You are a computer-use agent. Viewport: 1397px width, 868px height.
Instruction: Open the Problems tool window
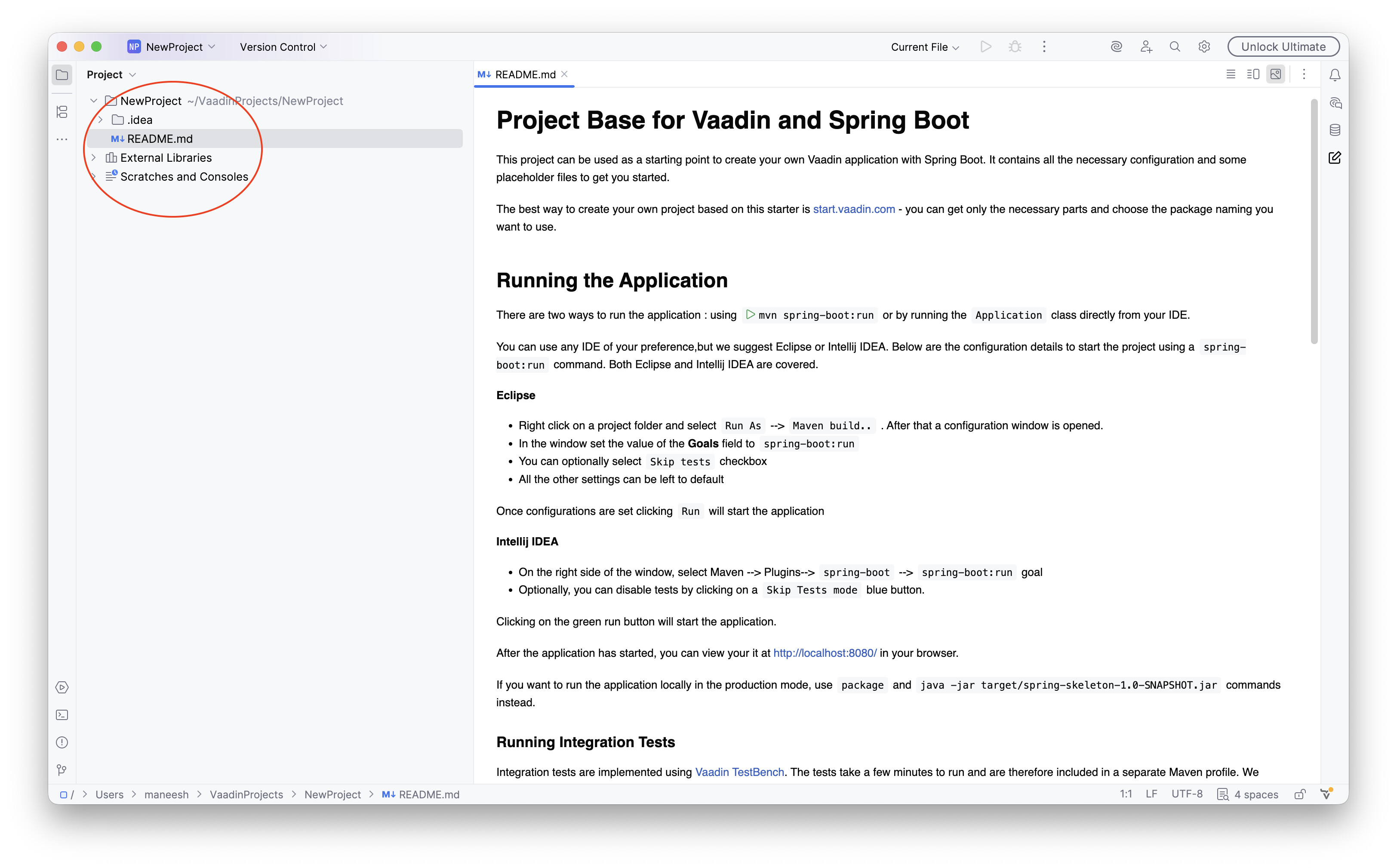click(x=62, y=742)
